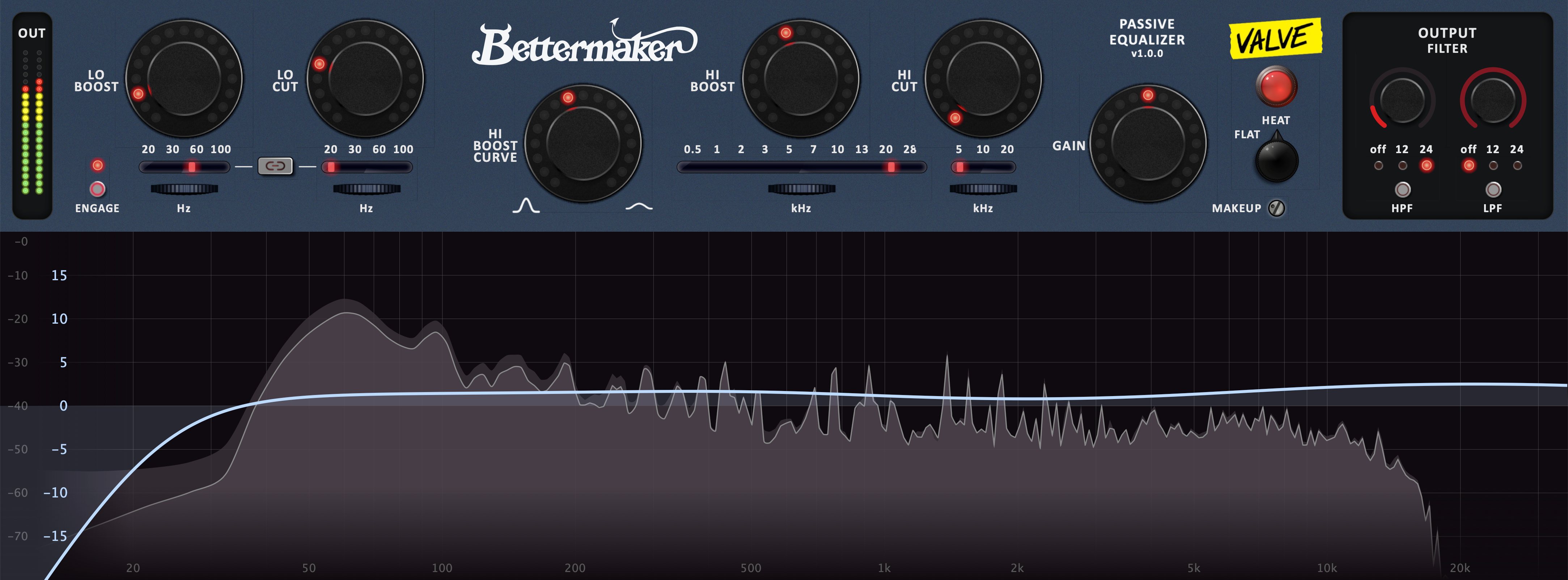Select LPF 24 dB slope indicator
Image resolution: width=1568 pixels, height=580 pixels.
(1517, 166)
